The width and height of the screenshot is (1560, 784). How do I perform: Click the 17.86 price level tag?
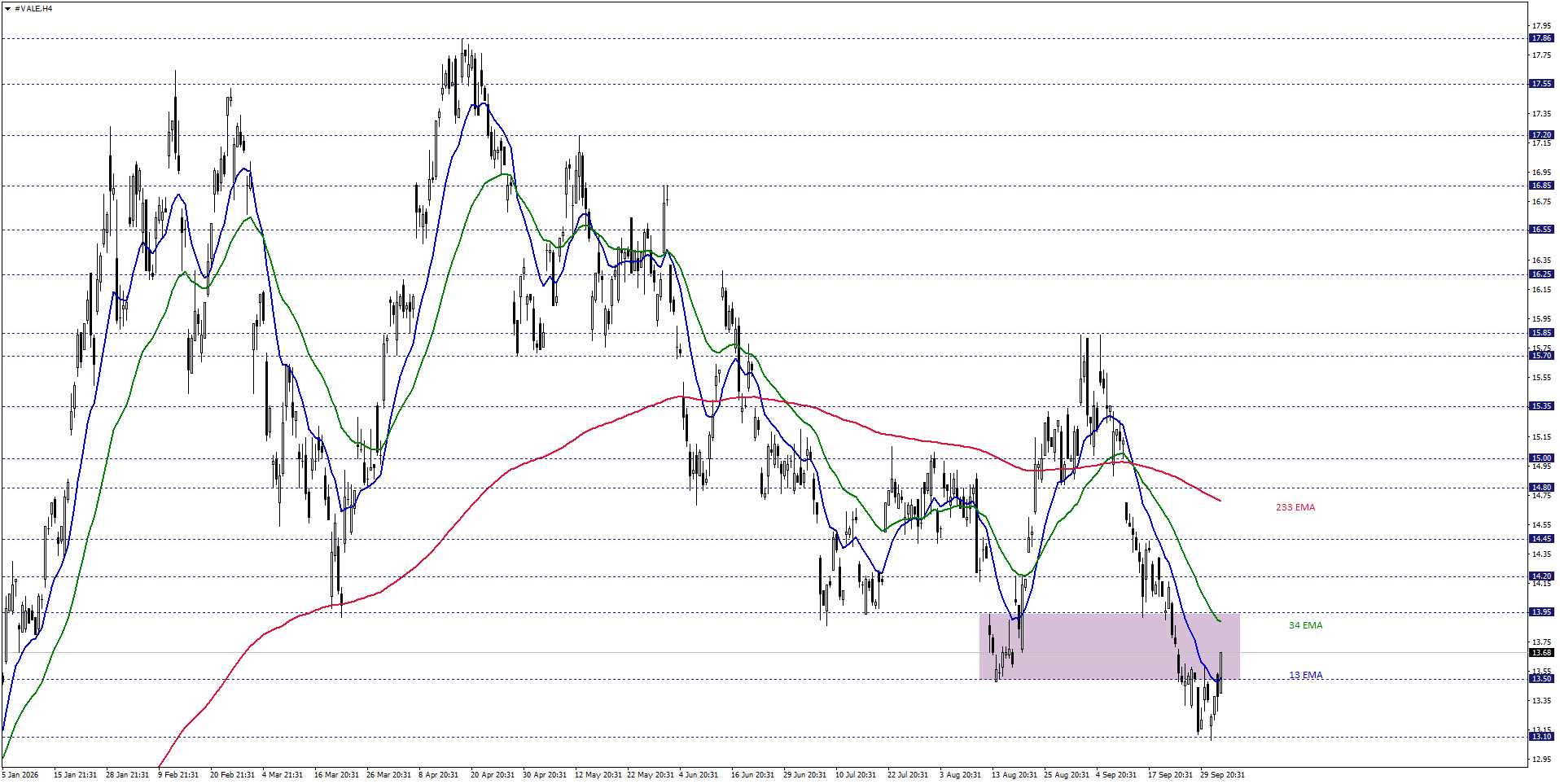[x=1541, y=38]
